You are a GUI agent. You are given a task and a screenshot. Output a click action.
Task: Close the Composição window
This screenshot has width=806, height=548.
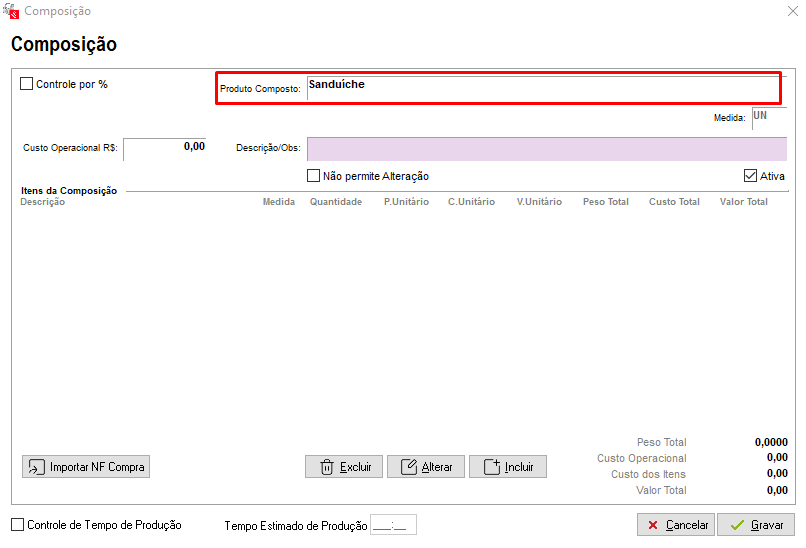pyautogui.click(x=793, y=11)
